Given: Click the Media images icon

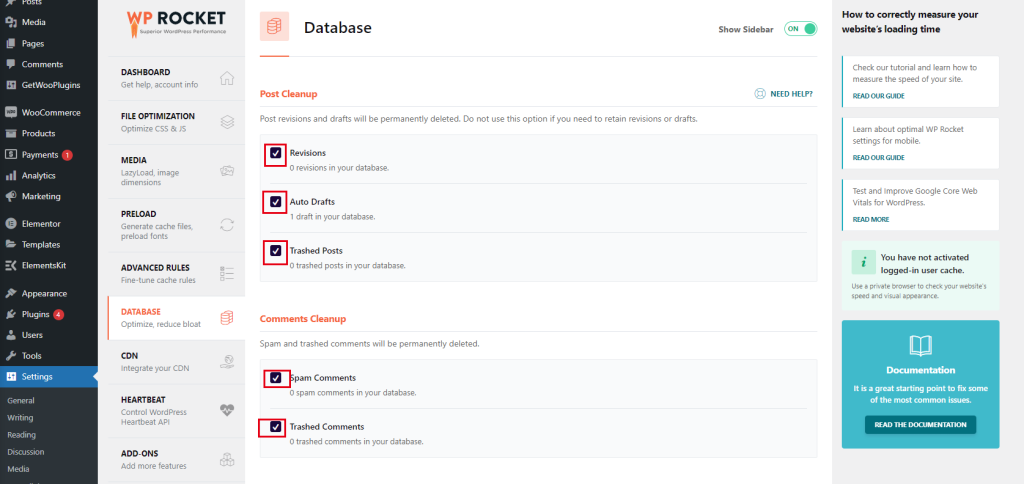Looking at the screenshot, I should [227, 171].
